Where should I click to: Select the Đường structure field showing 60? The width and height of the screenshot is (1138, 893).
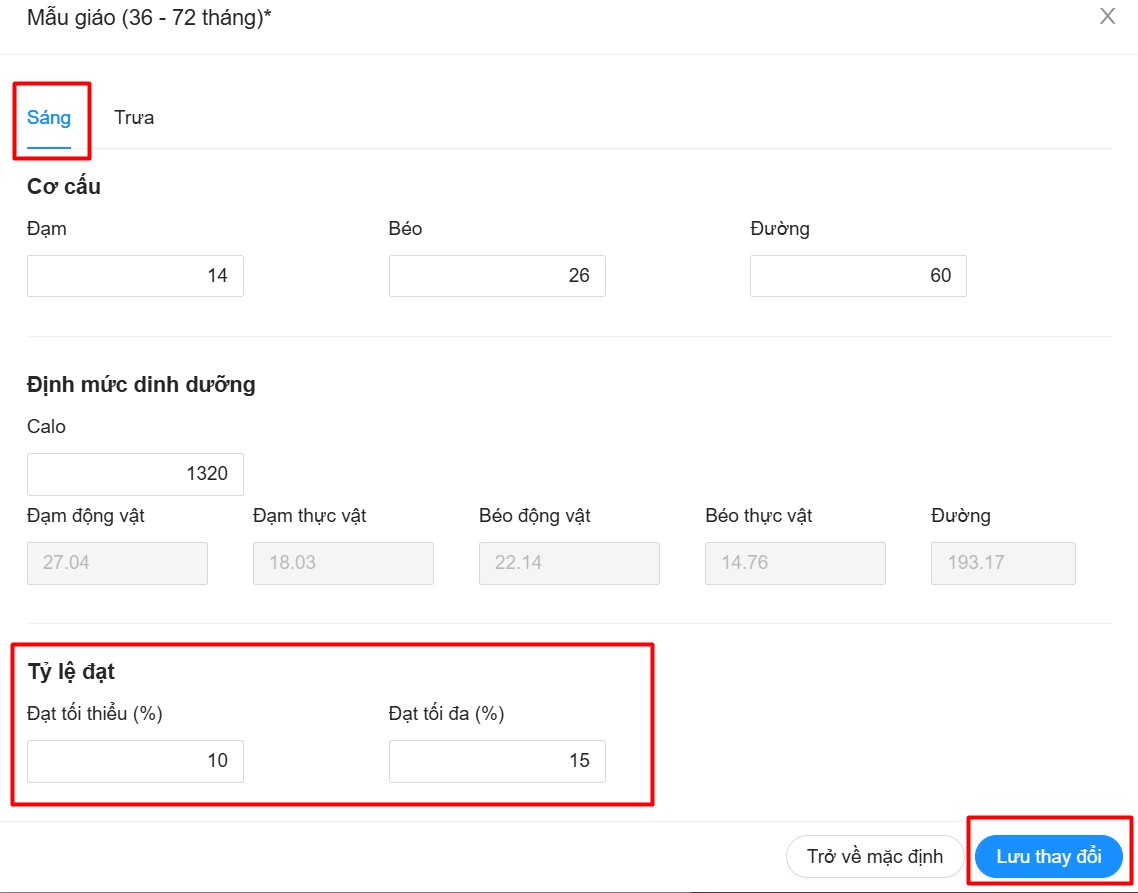[858, 276]
